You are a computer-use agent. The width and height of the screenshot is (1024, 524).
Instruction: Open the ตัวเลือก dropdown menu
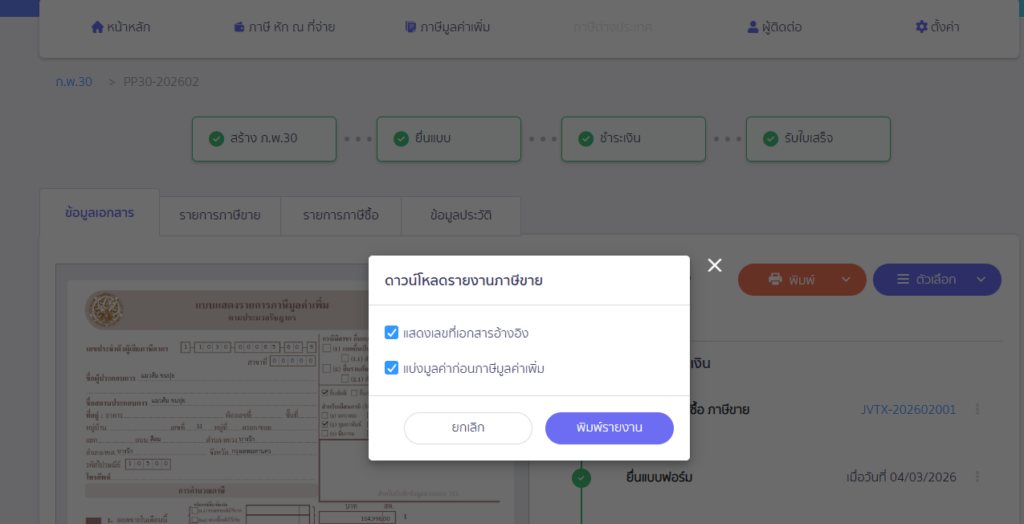click(x=936, y=280)
